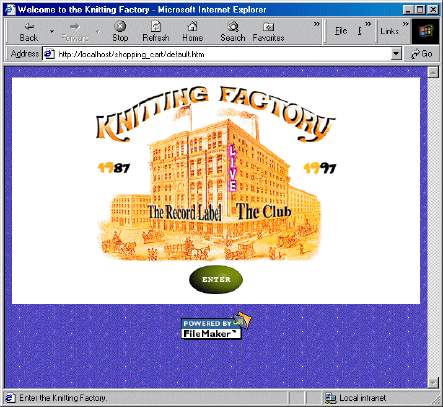
Task: Click the Powered by FileMaker badge
Action: [216, 326]
